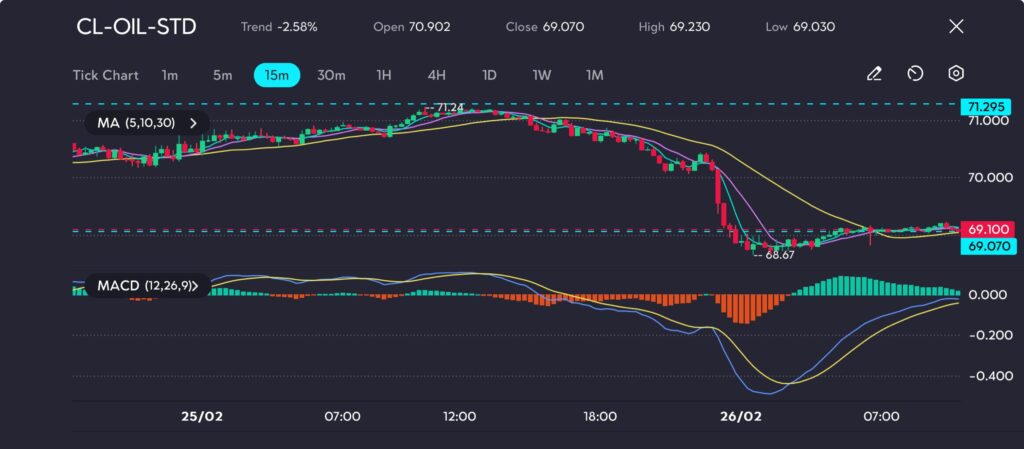
Task: Open chart settings hexagon icon
Action: [x=956, y=74]
